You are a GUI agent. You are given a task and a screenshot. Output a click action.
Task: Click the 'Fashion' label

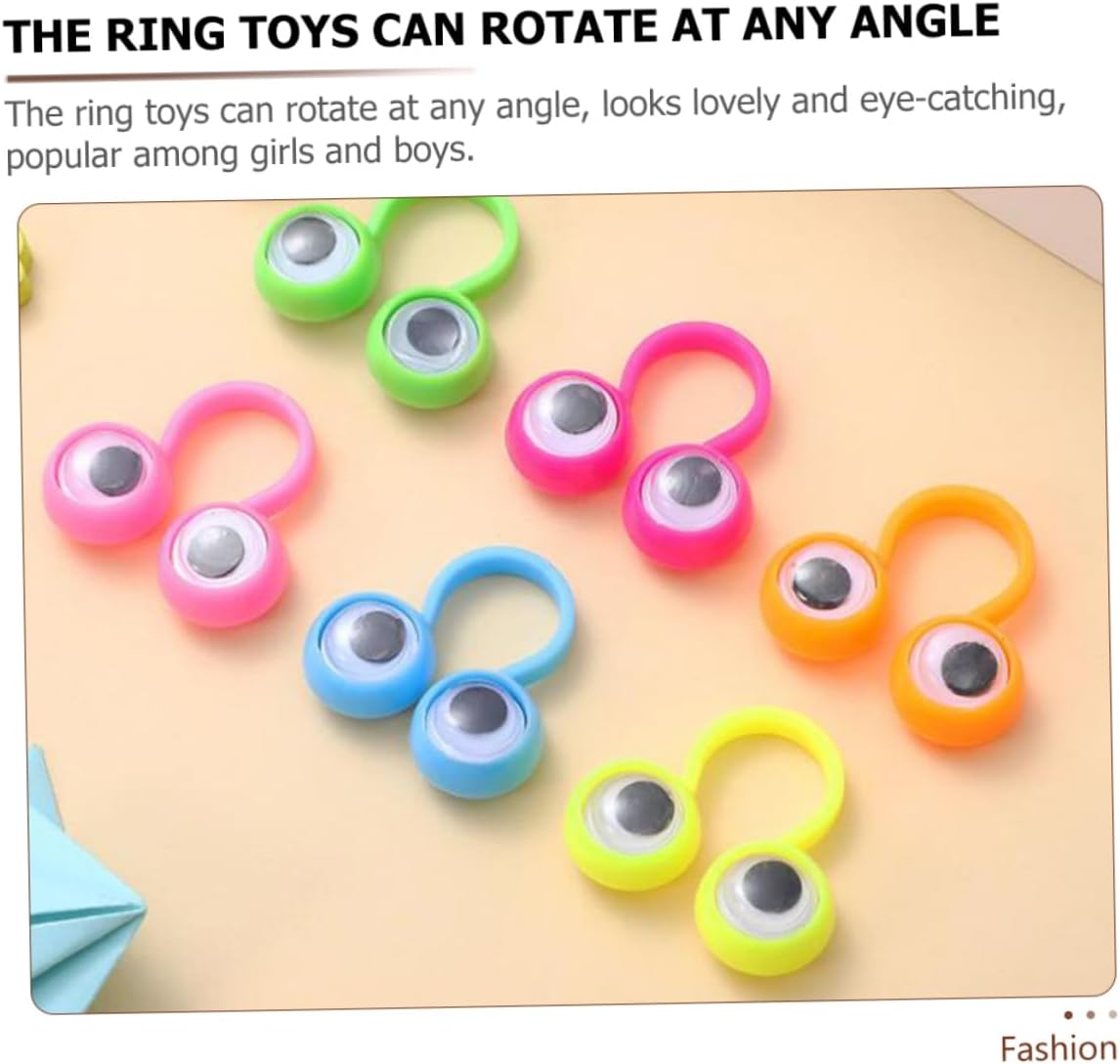click(1058, 1047)
